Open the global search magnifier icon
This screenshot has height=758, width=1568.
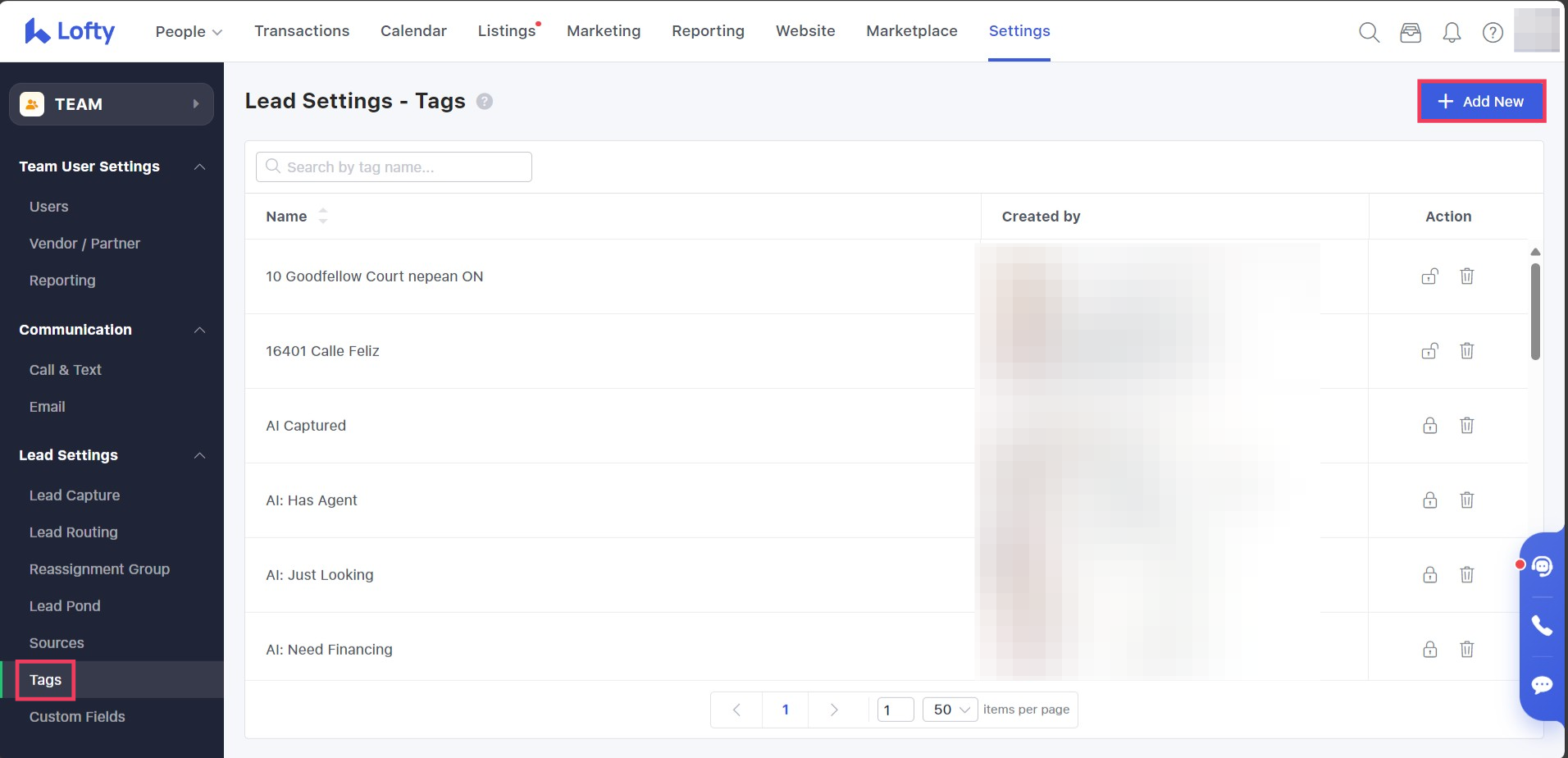pyautogui.click(x=1369, y=32)
